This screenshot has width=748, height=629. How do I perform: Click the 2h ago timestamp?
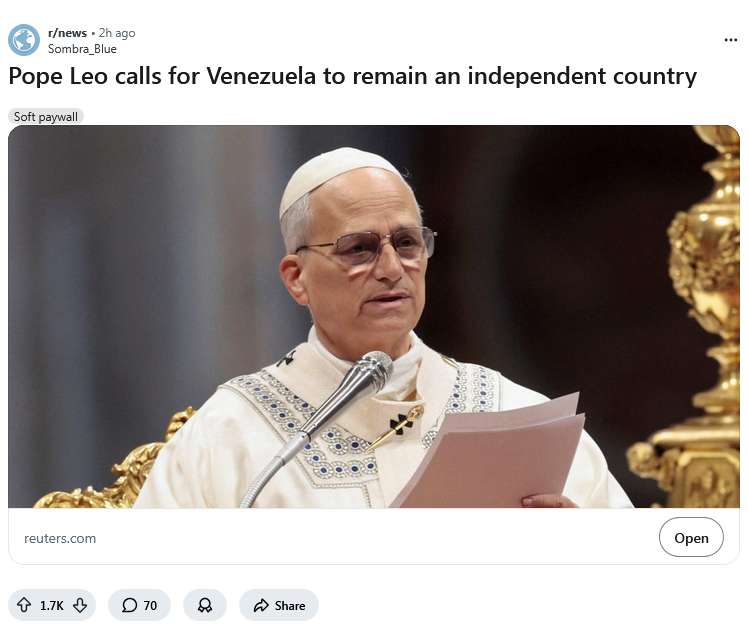pyautogui.click(x=117, y=33)
